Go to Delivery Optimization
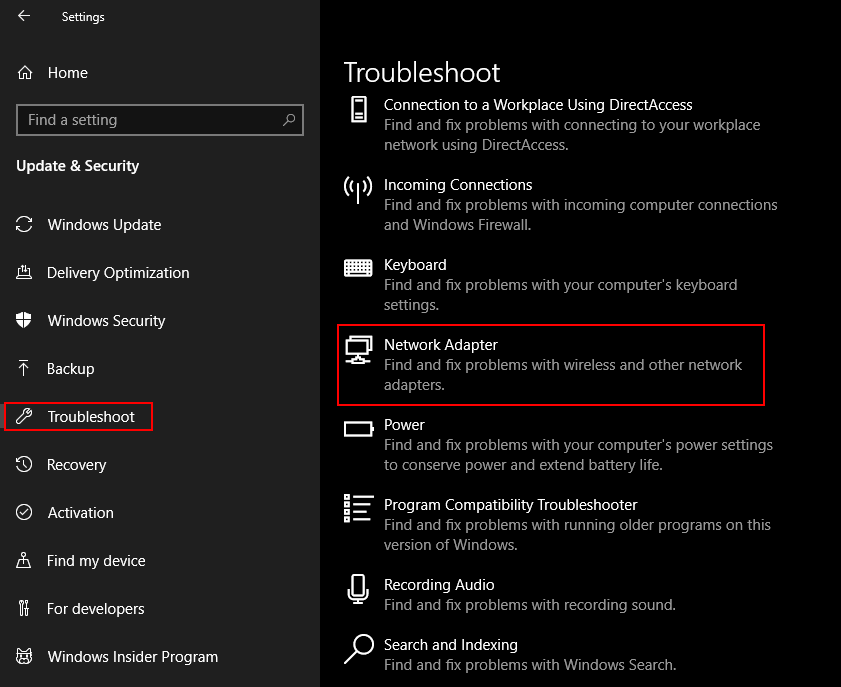Viewport: 841px width, 687px height. coord(118,272)
